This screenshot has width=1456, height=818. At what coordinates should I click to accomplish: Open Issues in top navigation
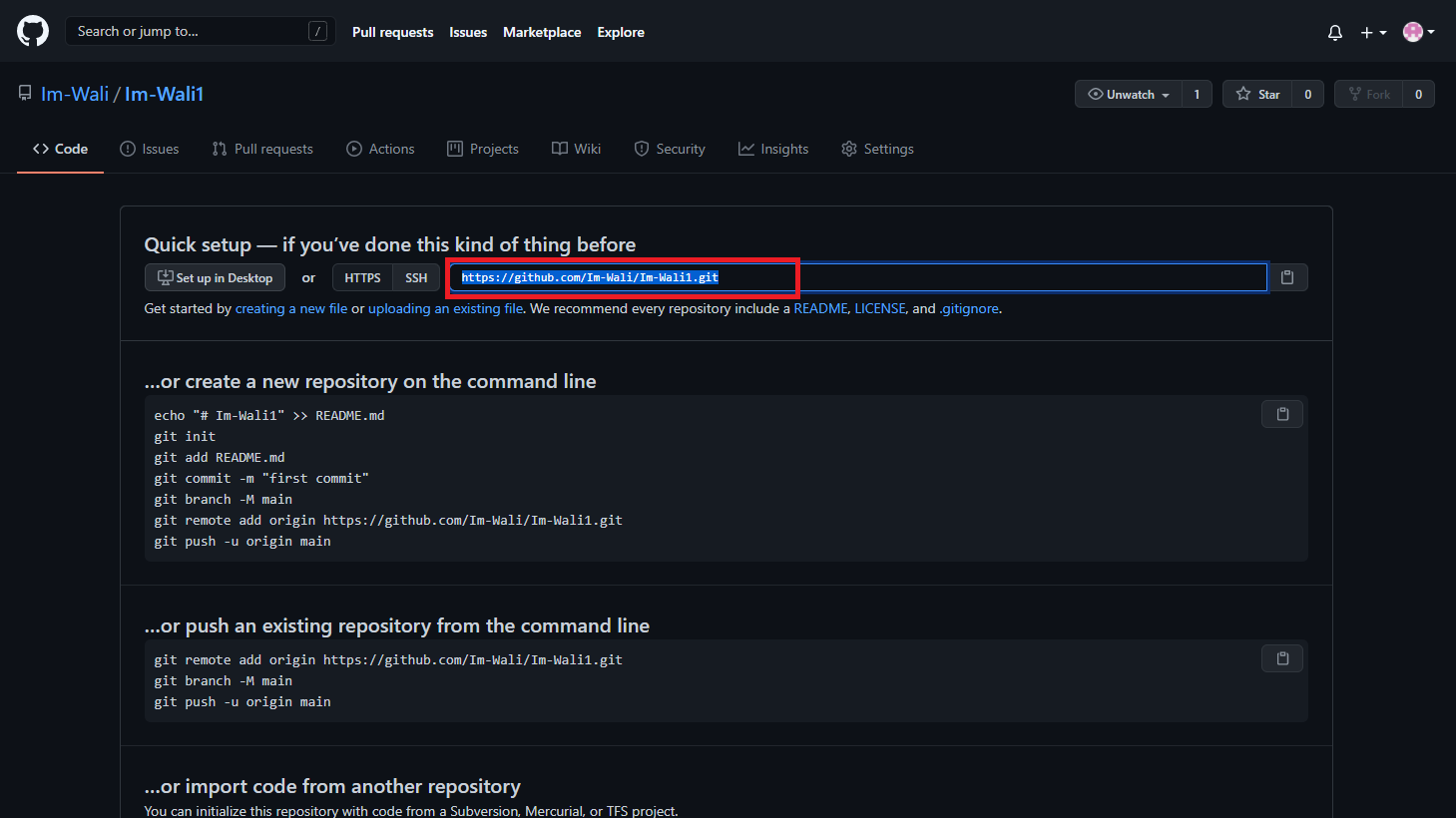(x=468, y=32)
